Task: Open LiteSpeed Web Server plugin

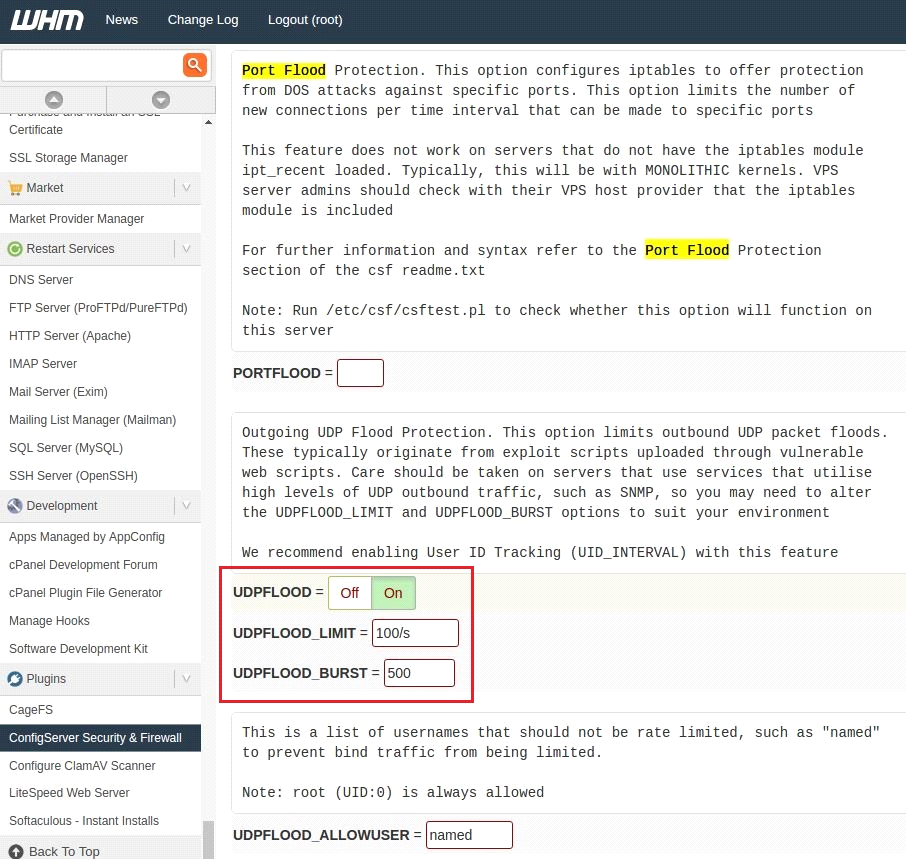Action: [x=69, y=793]
